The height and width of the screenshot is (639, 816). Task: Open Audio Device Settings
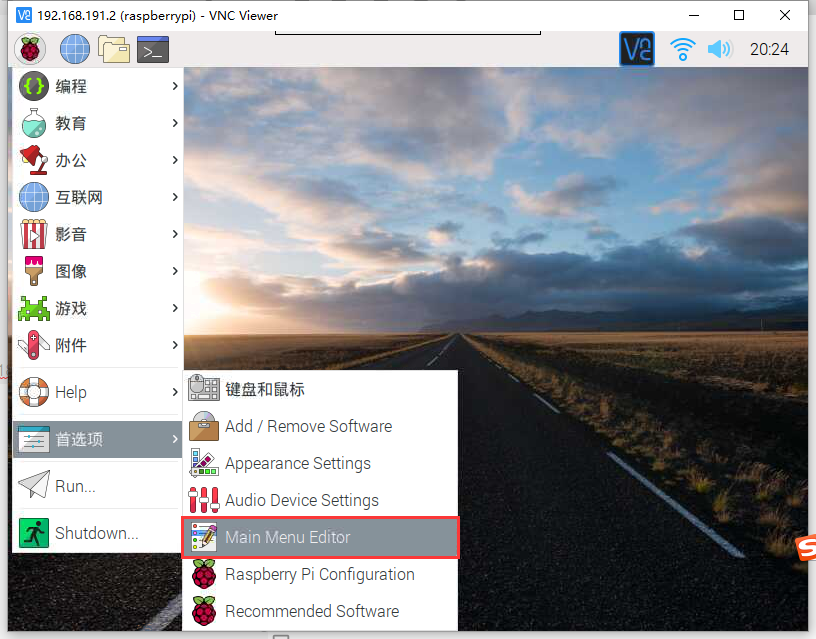[320, 500]
